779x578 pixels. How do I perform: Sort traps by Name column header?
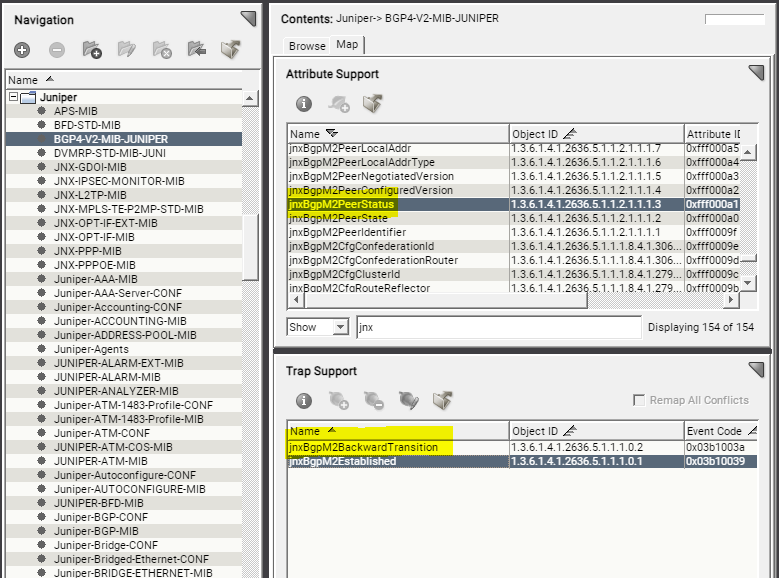[x=398, y=431]
